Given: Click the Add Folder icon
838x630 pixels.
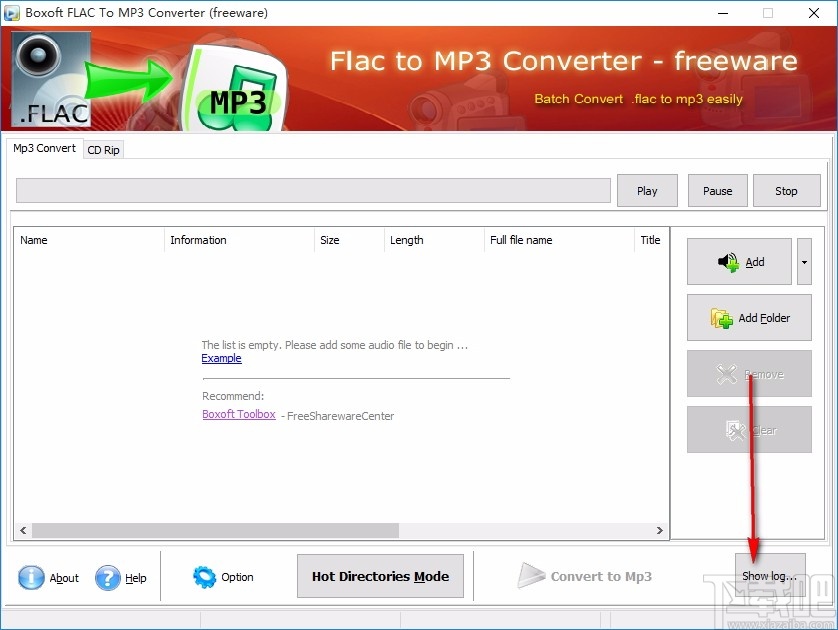Looking at the screenshot, I should pyautogui.click(x=720, y=318).
